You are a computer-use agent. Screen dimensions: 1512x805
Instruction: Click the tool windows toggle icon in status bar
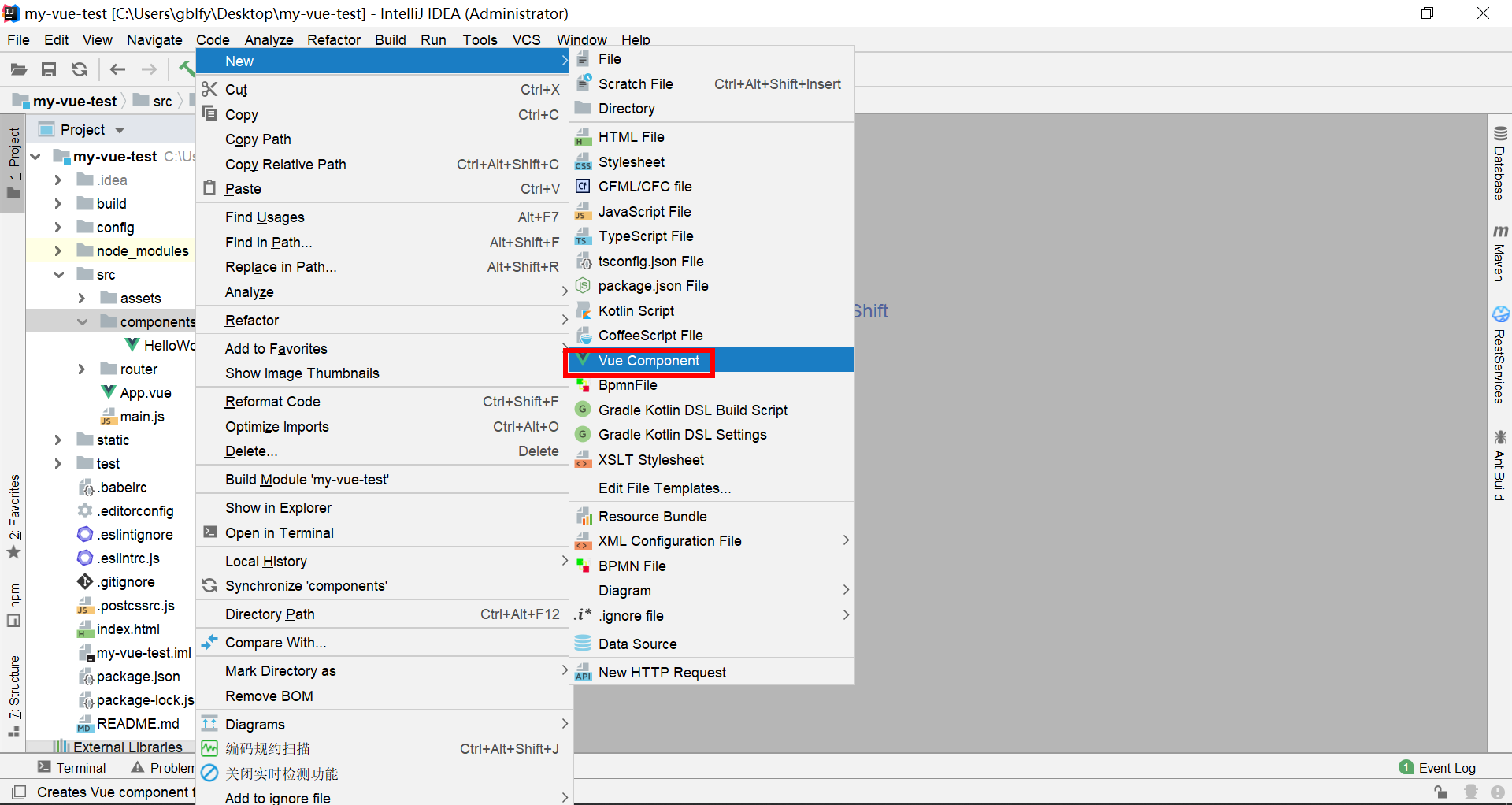click(18, 792)
